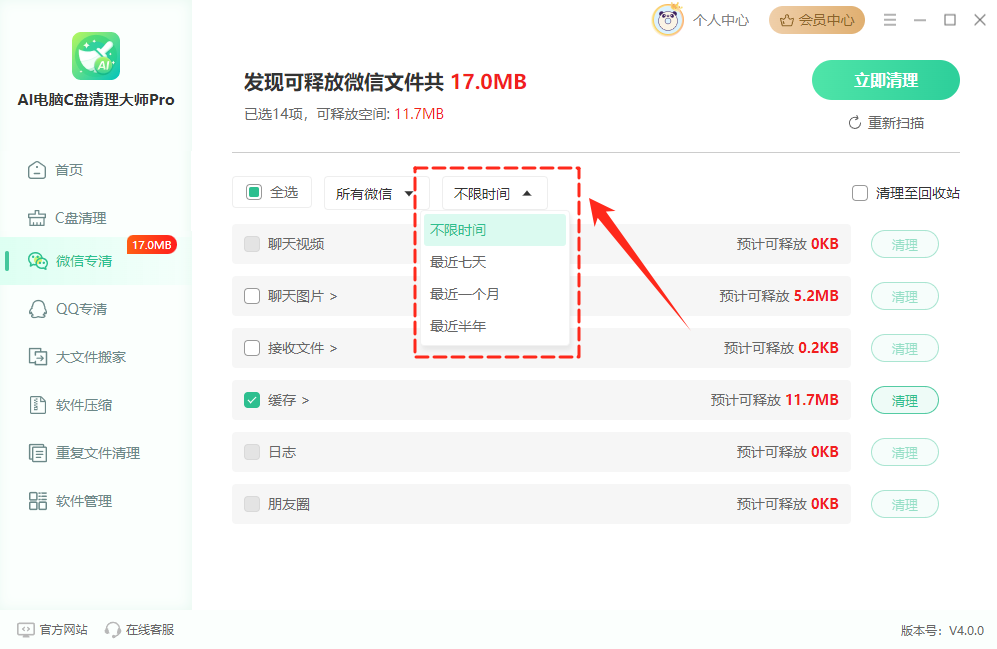The height and width of the screenshot is (649, 997).
Task: Click the panda user avatar
Action: tap(668, 20)
